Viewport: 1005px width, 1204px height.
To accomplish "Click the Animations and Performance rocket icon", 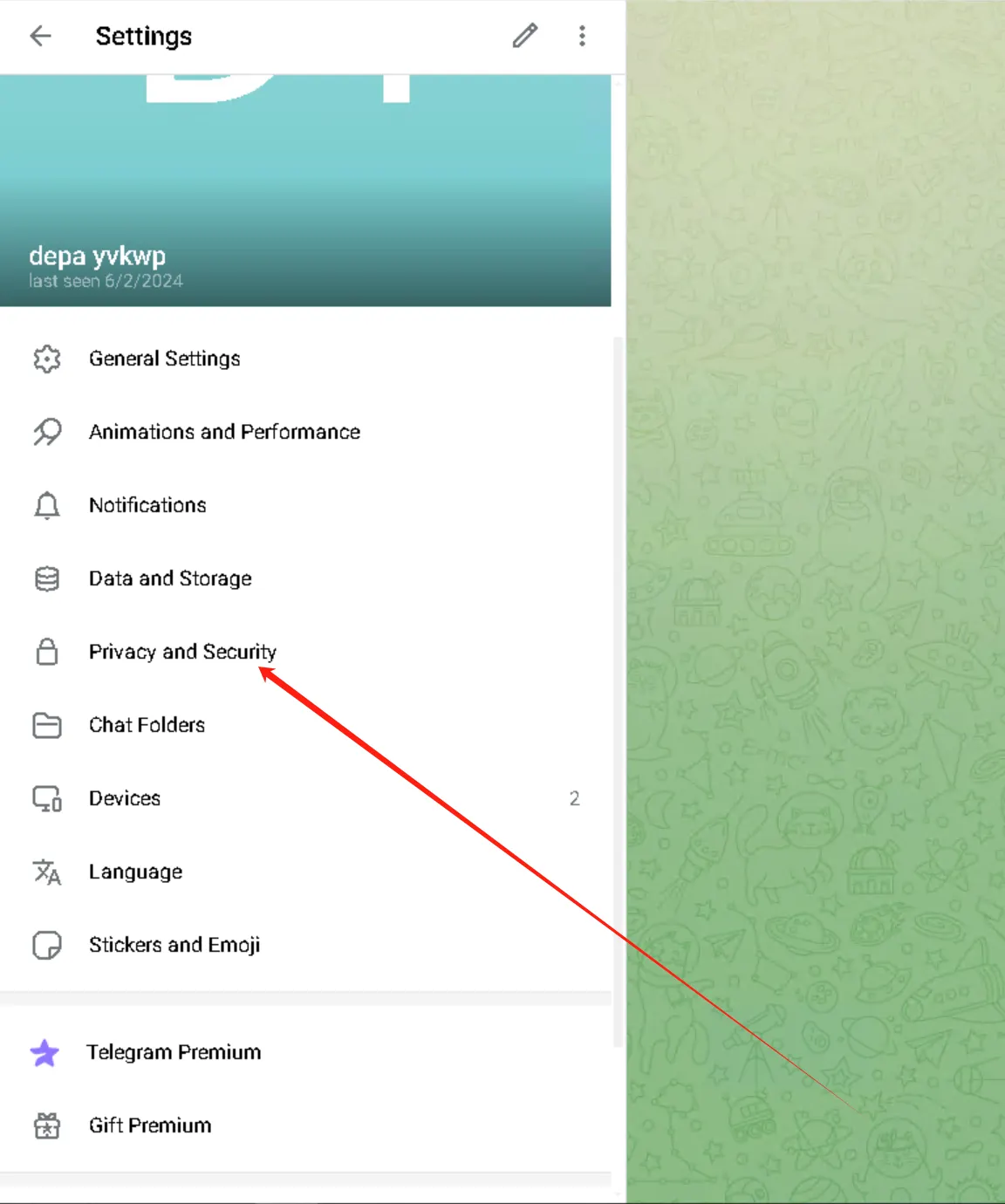I will pyautogui.click(x=47, y=432).
